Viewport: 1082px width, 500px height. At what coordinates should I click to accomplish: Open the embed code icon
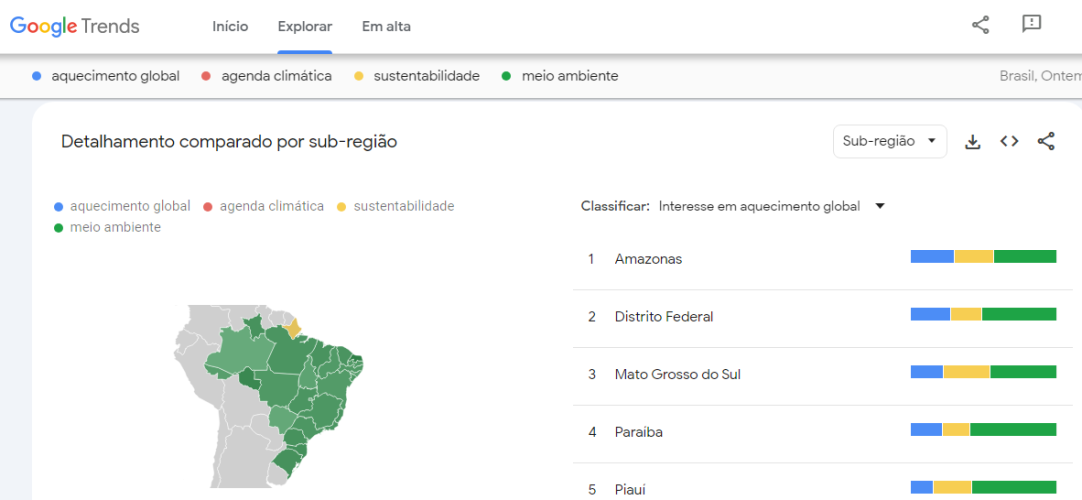click(1009, 141)
